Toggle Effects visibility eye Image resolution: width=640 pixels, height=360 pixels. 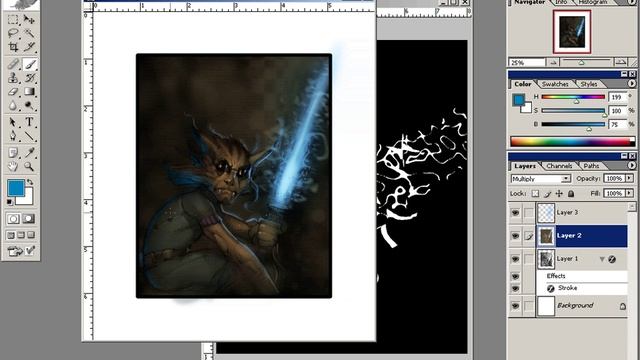tap(516, 276)
